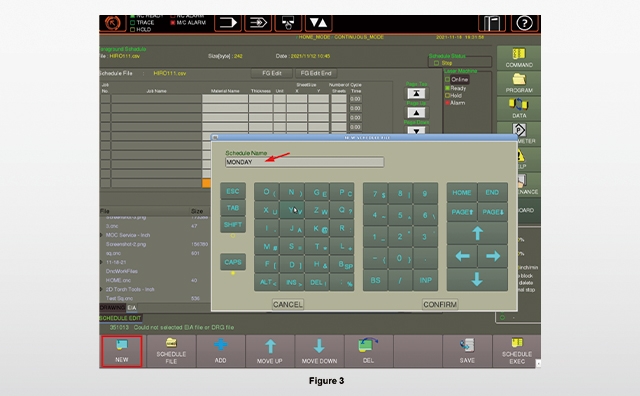Click the M letter key
Viewport: 640px width, 396px height.
(x=267, y=246)
